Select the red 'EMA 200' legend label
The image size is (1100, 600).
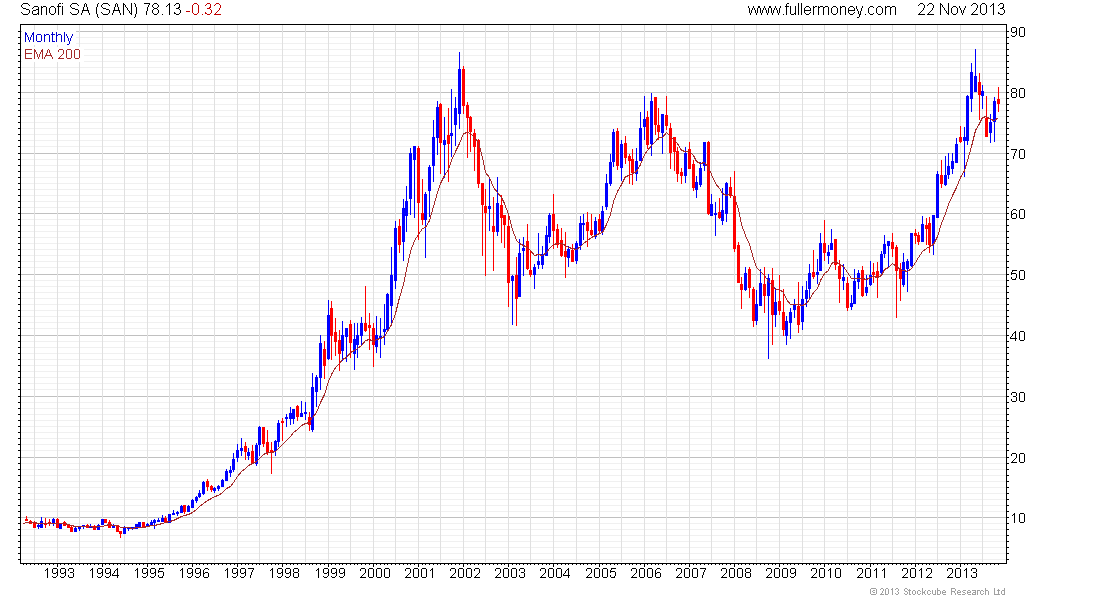[52, 54]
